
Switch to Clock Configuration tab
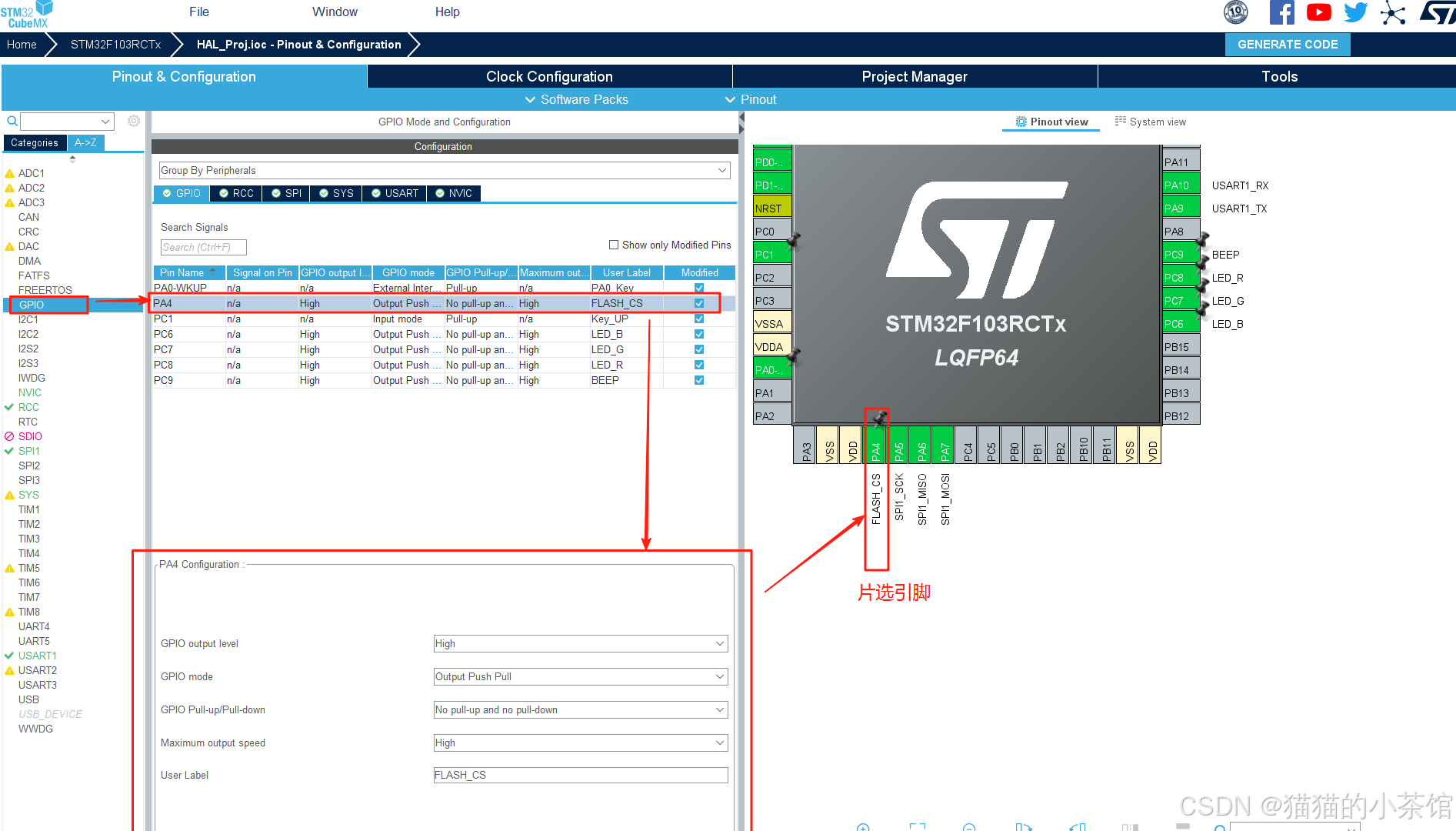click(x=549, y=76)
